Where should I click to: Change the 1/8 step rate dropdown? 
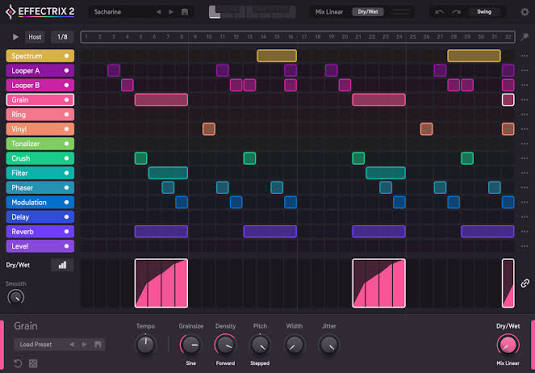62,37
